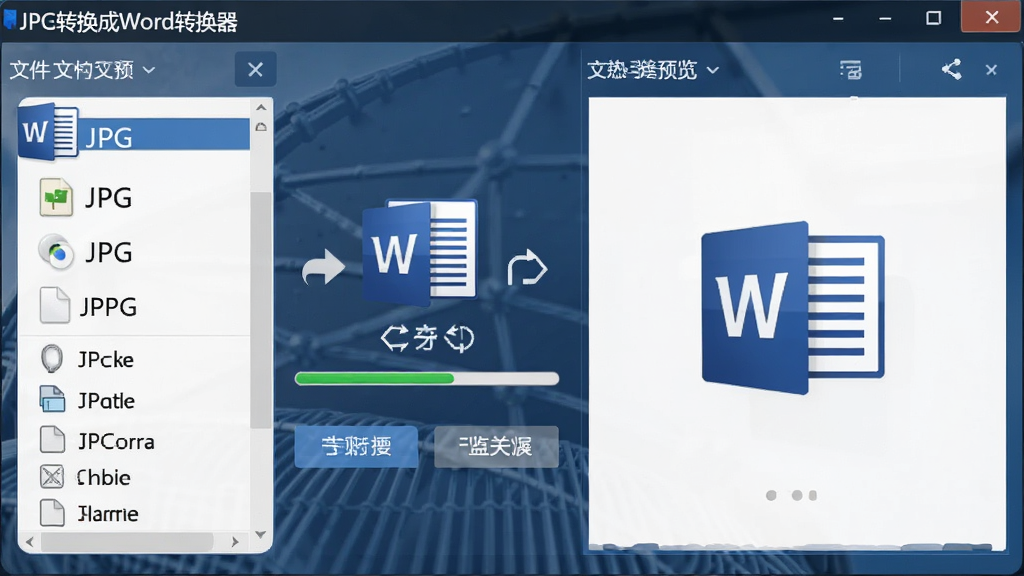Image resolution: width=1024 pixels, height=576 pixels.
Task: Click the file list scroll down arrow
Action: 261,535
